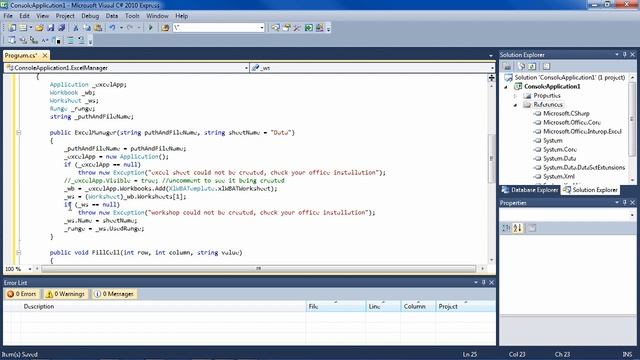
Task: Select the System.Data.DataSetExtensions reference
Action: [584, 168]
